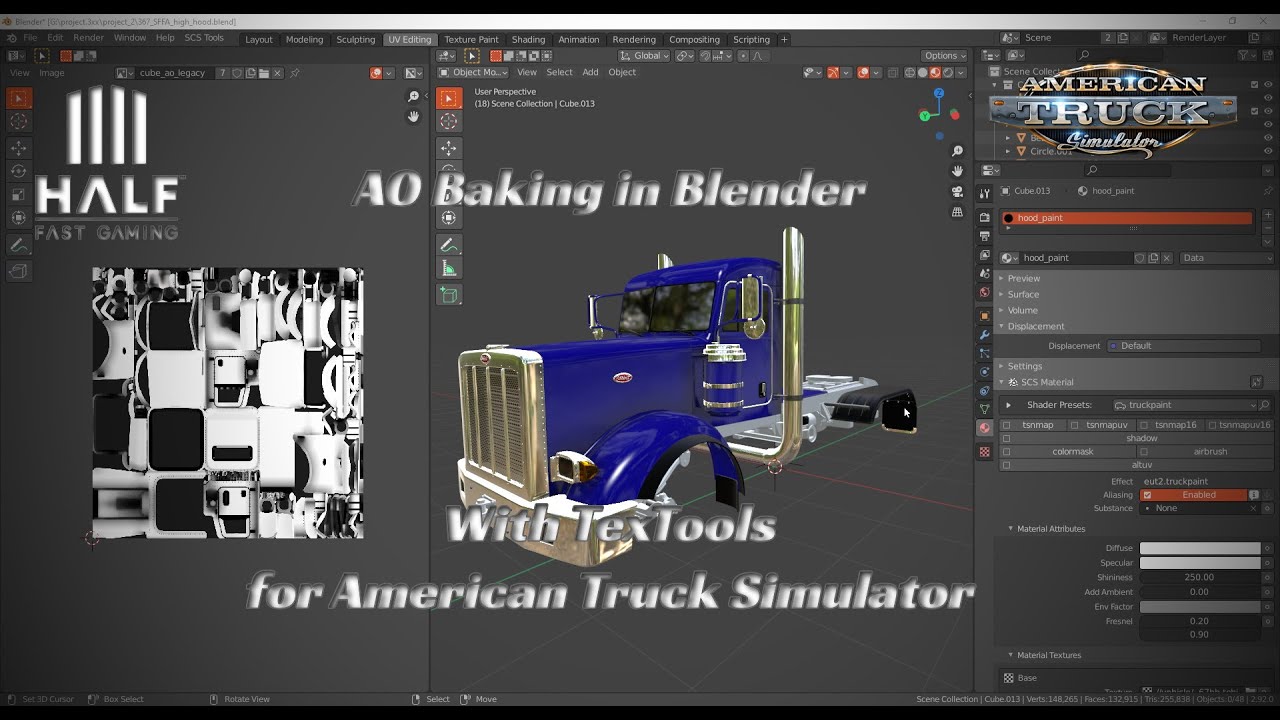1280x720 pixels.
Task: Enable the altuv shader flavor checkbox
Action: (1007, 465)
